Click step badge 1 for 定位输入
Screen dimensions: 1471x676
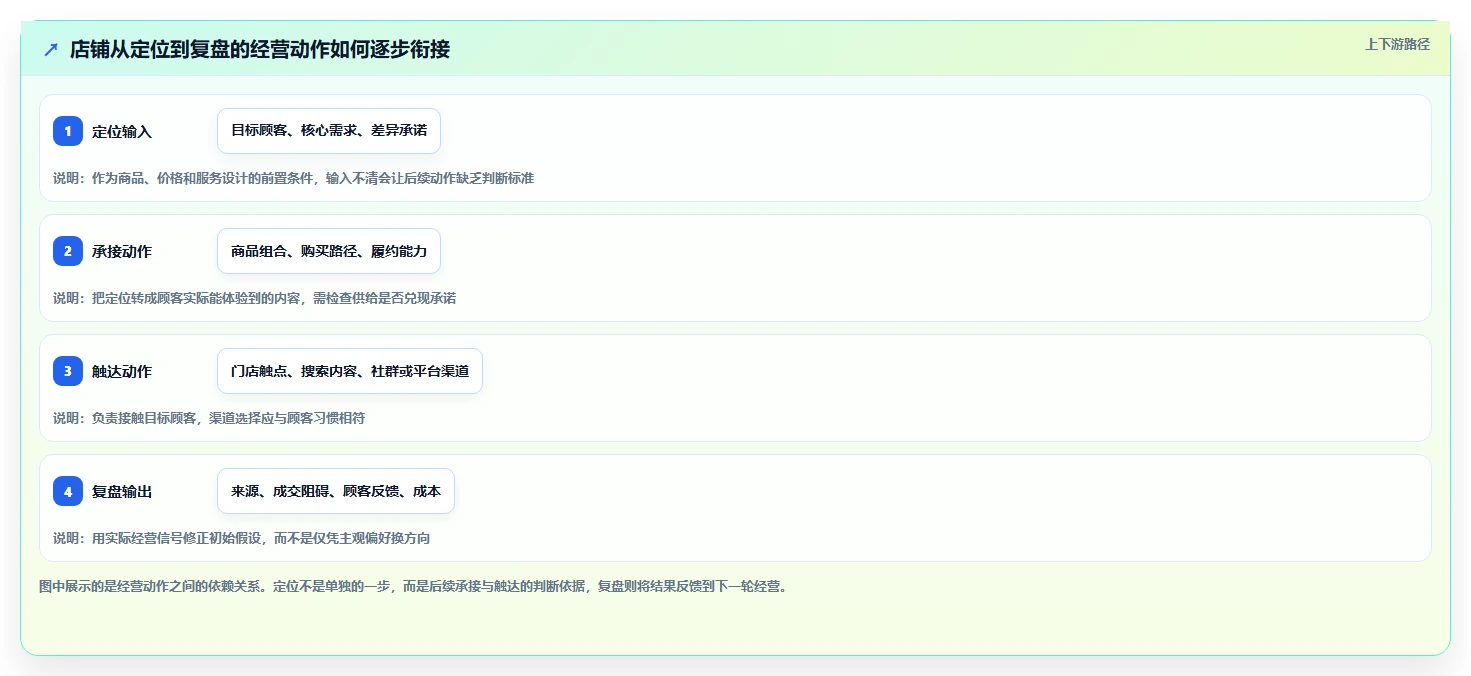click(x=68, y=131)
